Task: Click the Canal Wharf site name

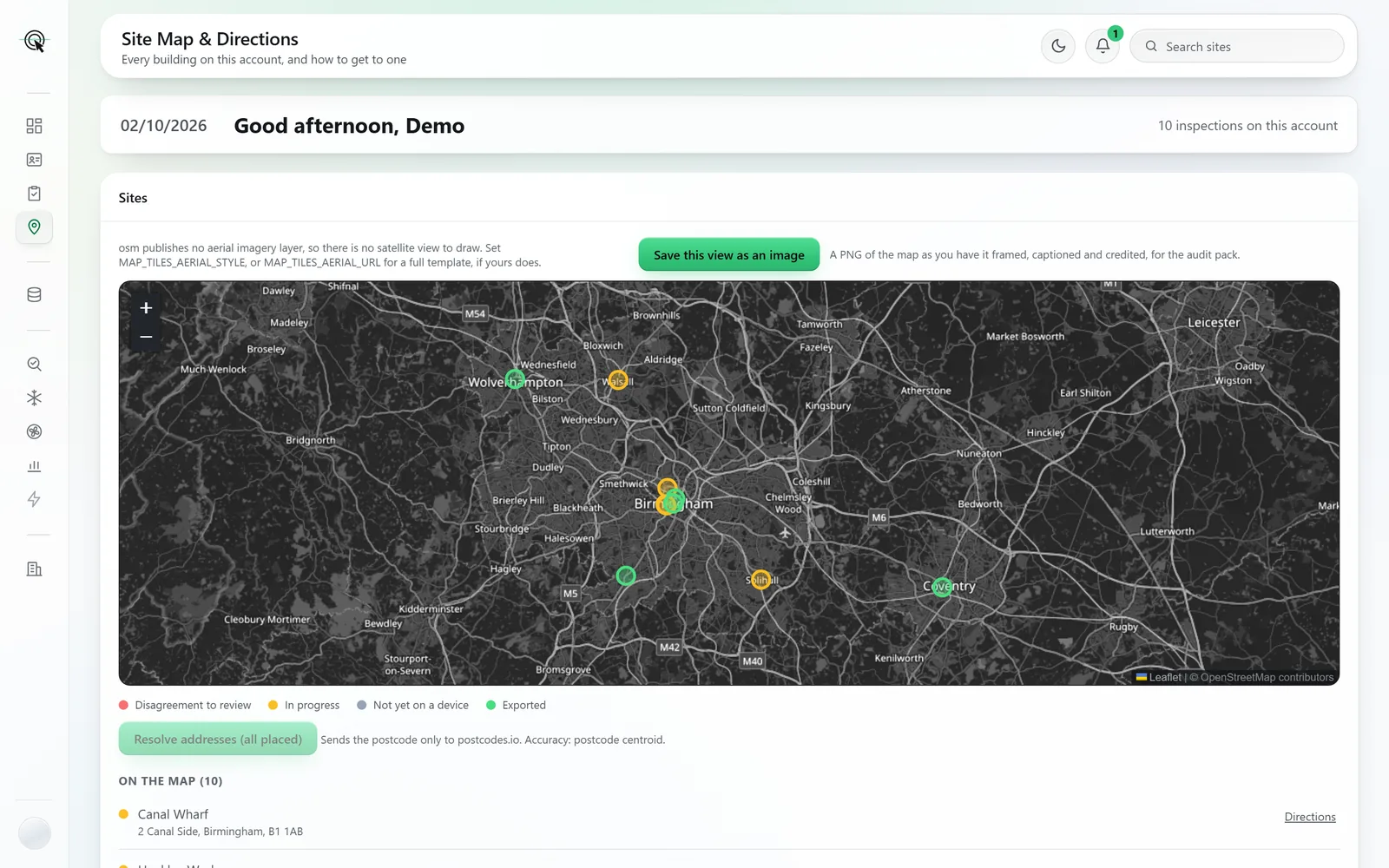Action: 173,814
